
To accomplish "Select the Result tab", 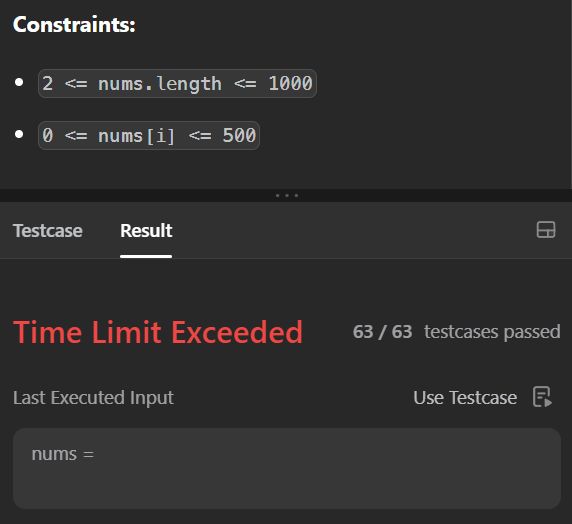I will 146,231.
